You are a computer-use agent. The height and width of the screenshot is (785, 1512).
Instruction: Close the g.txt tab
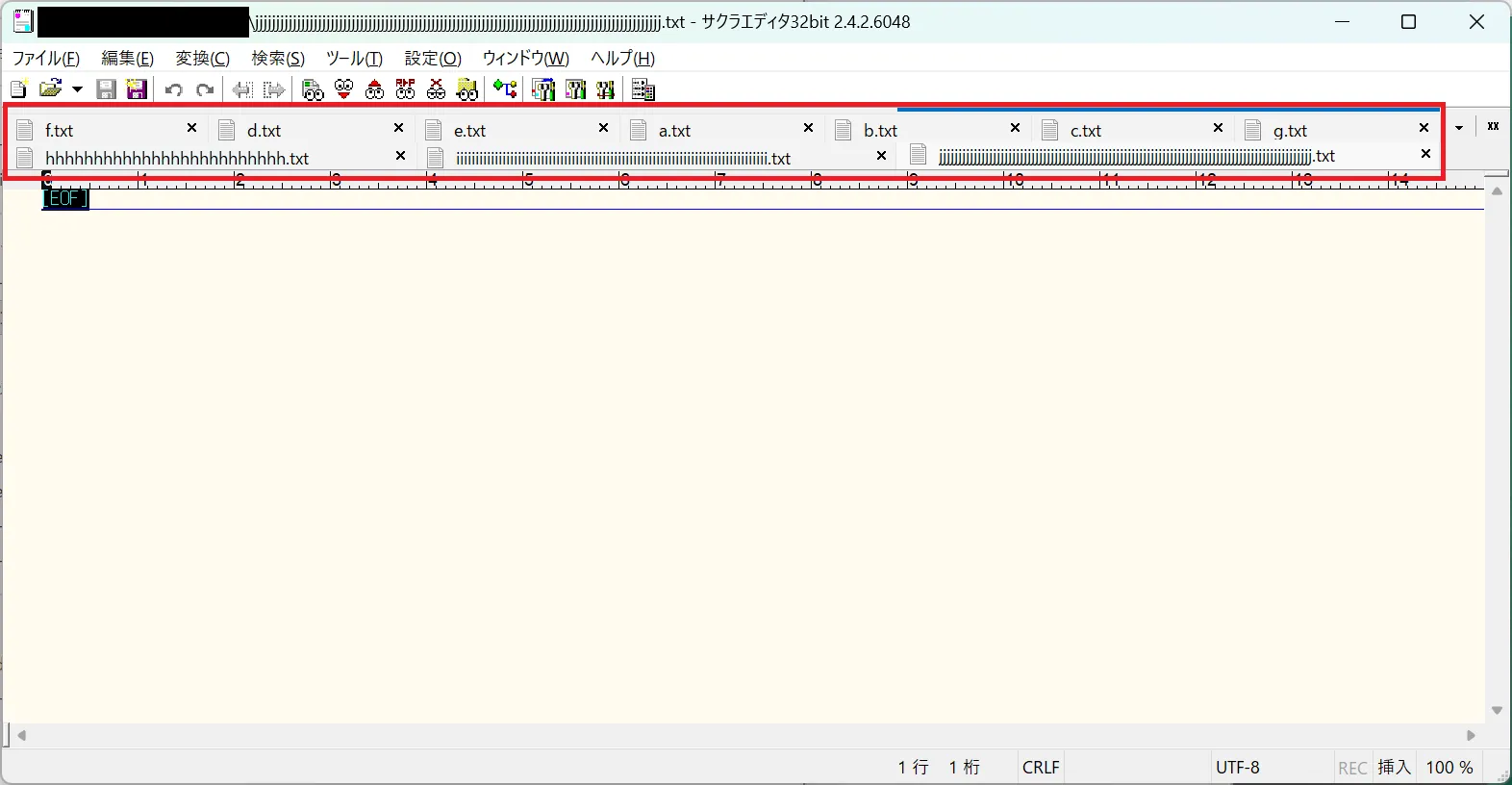click(x=1424, y=128)
